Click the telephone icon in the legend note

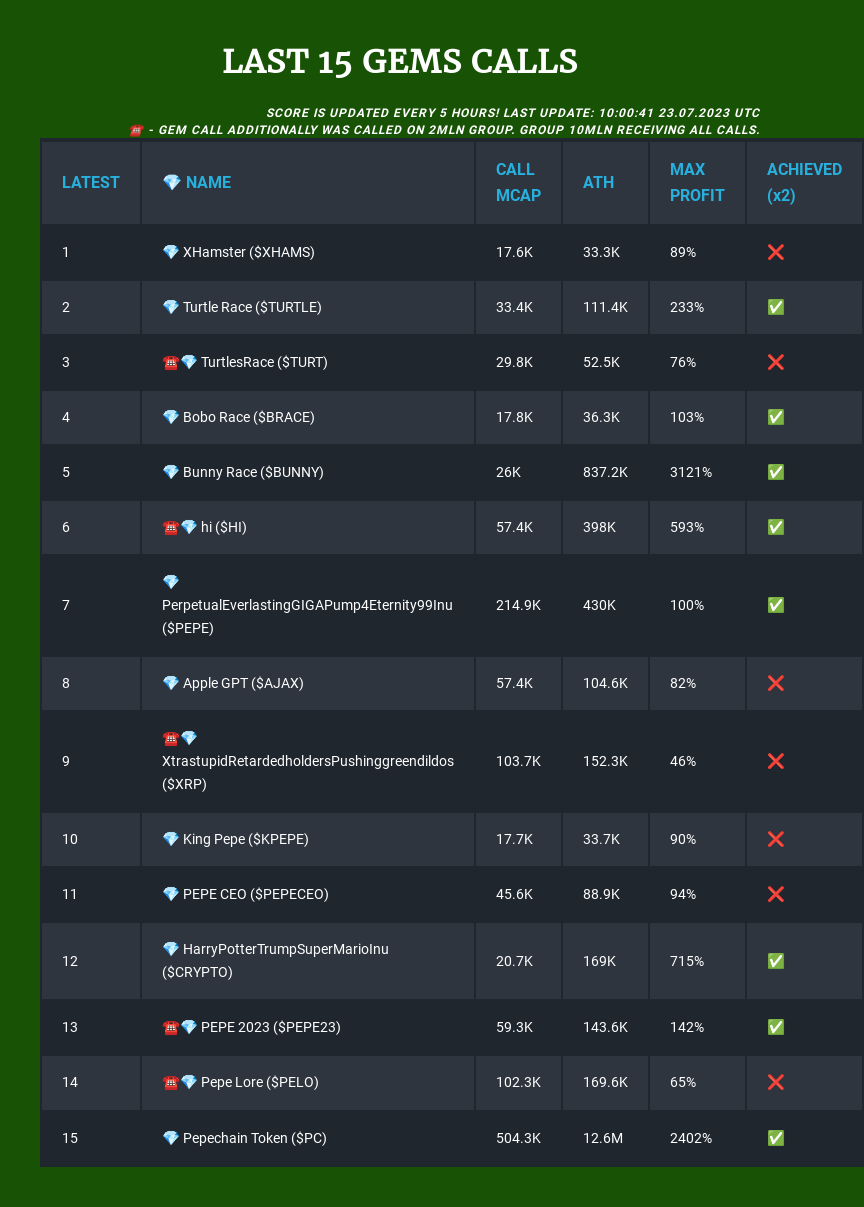point(136,130)
